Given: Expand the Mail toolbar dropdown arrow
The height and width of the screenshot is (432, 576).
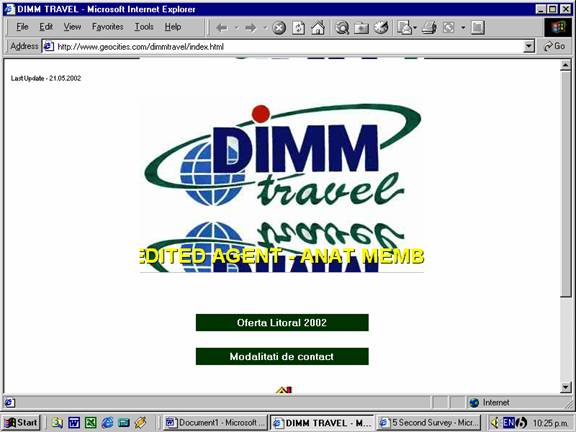Looking at the screenshot, I should click(x=415, y=28).
